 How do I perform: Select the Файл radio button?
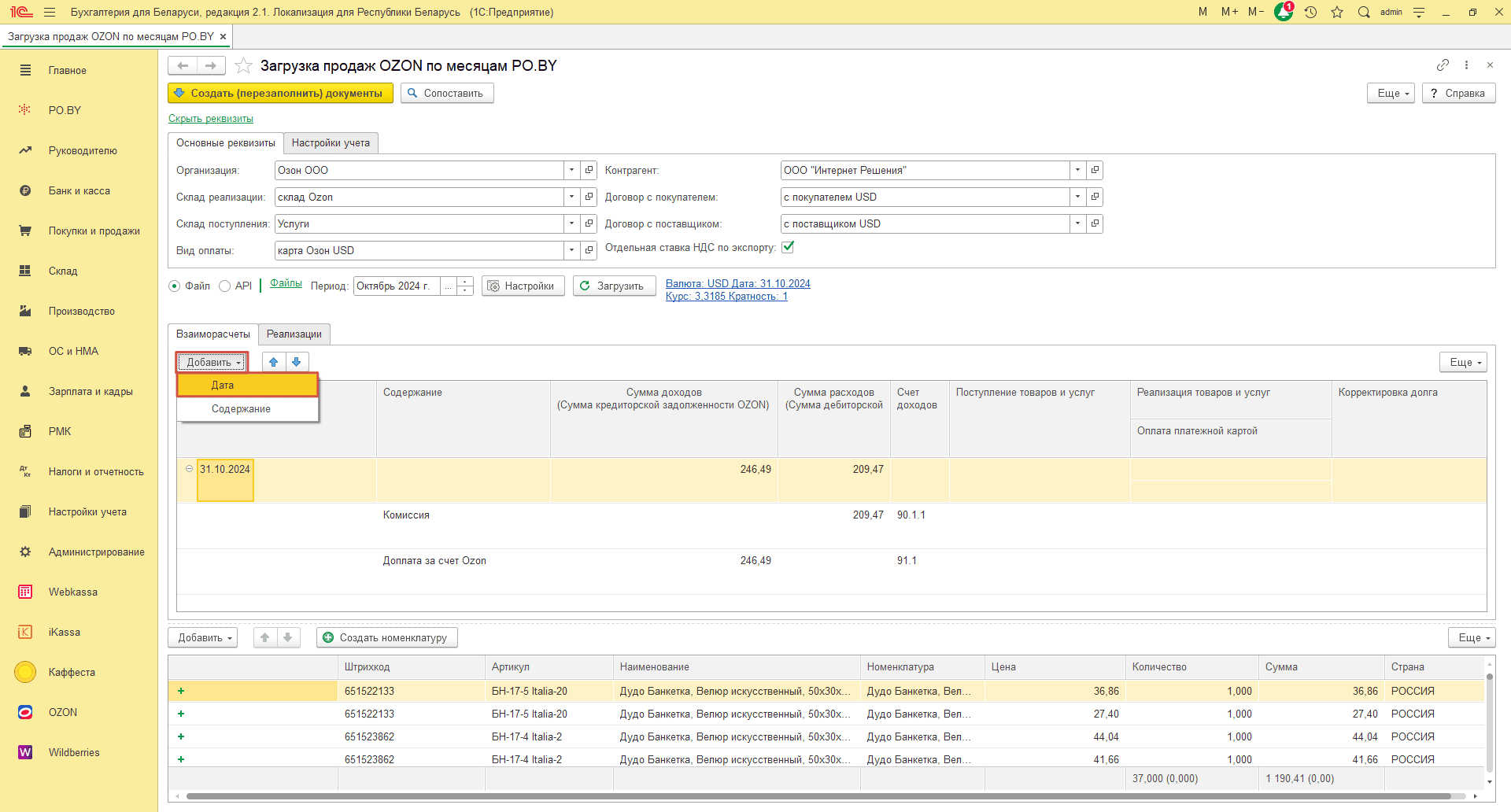175,286
